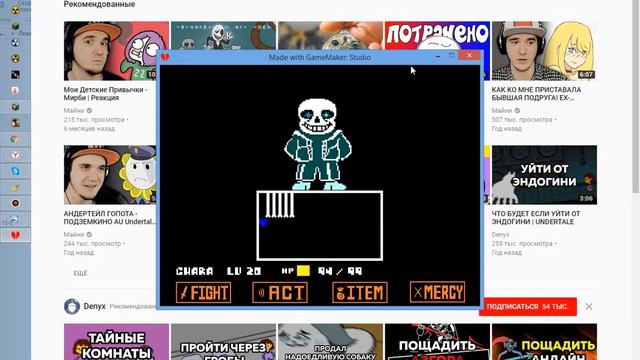Close the GameMaker game window
Image resolution: width=640 pixels, height=360 pixels.
469,56
